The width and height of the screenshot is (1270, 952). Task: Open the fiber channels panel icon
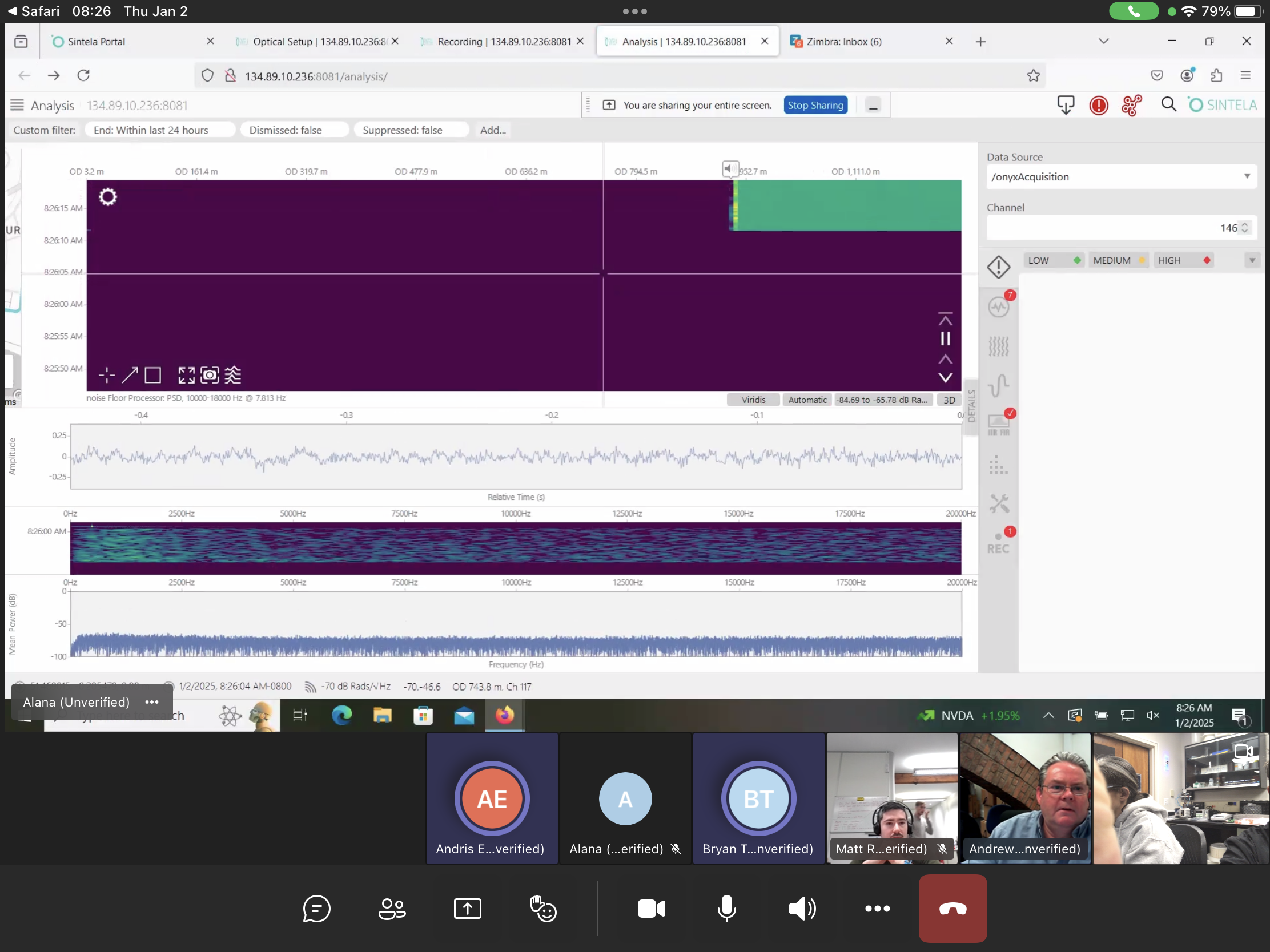(998, 346)
